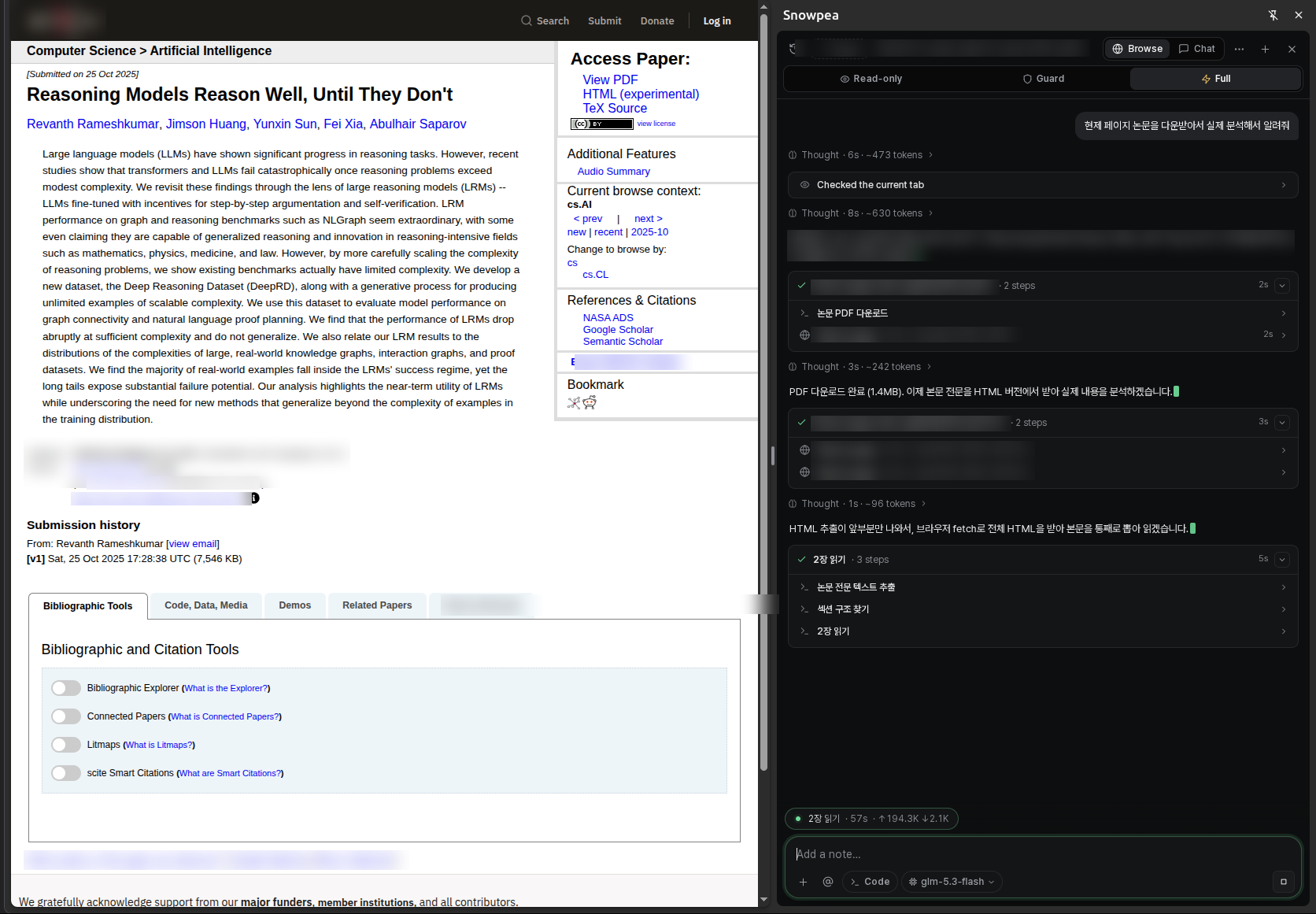Stop the running task with the stop button

click(1283, 882)
